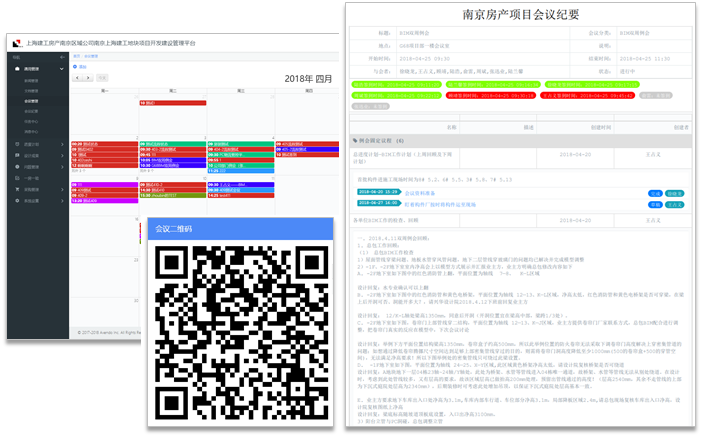This screenshot has height=437, width=702.
Task: Click the blue status pill on the 会议资料准备 row
Action: [655, 193]
